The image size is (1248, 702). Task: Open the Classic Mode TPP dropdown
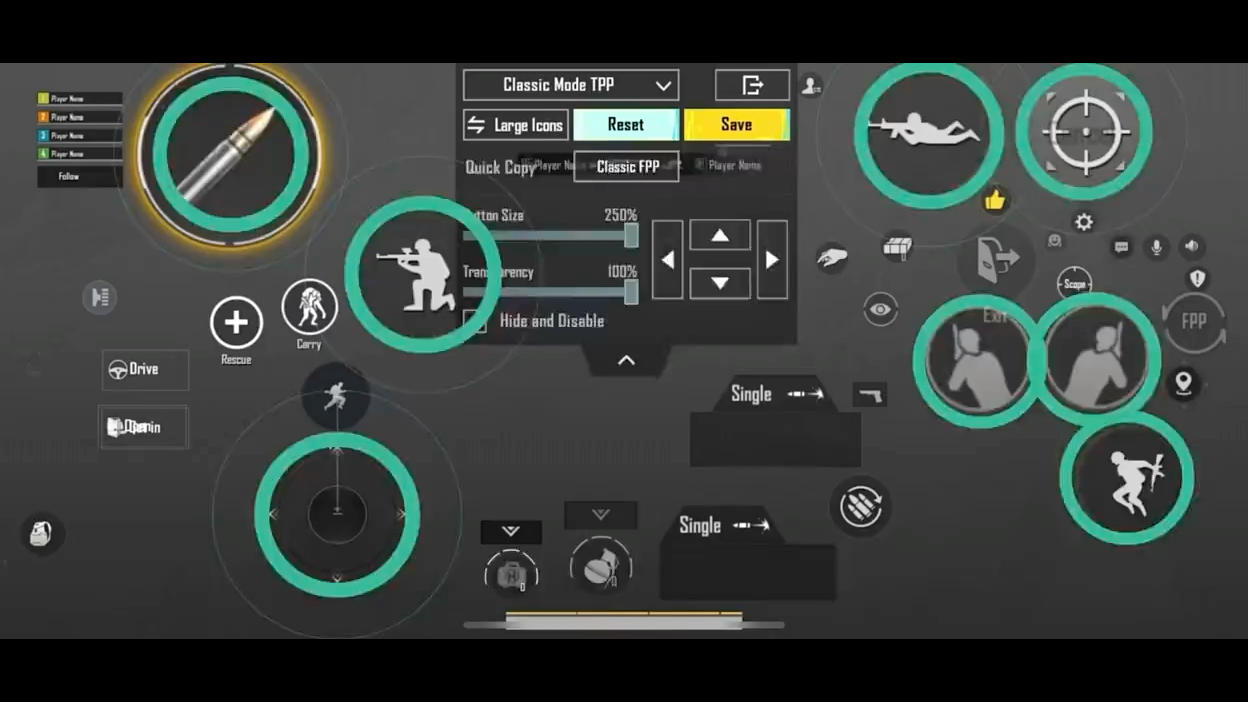[571, 85]
